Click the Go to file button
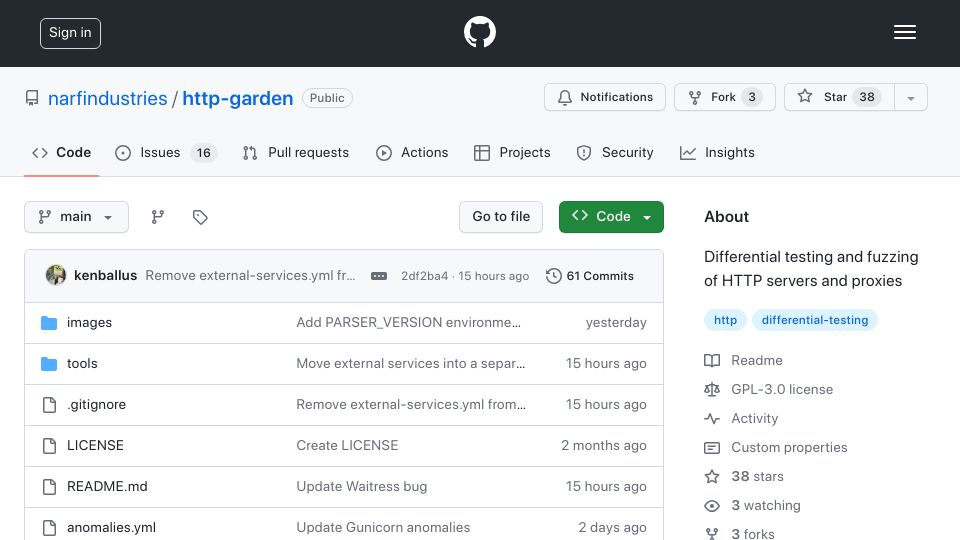960x540 pixels. click(x=501, y=217)
